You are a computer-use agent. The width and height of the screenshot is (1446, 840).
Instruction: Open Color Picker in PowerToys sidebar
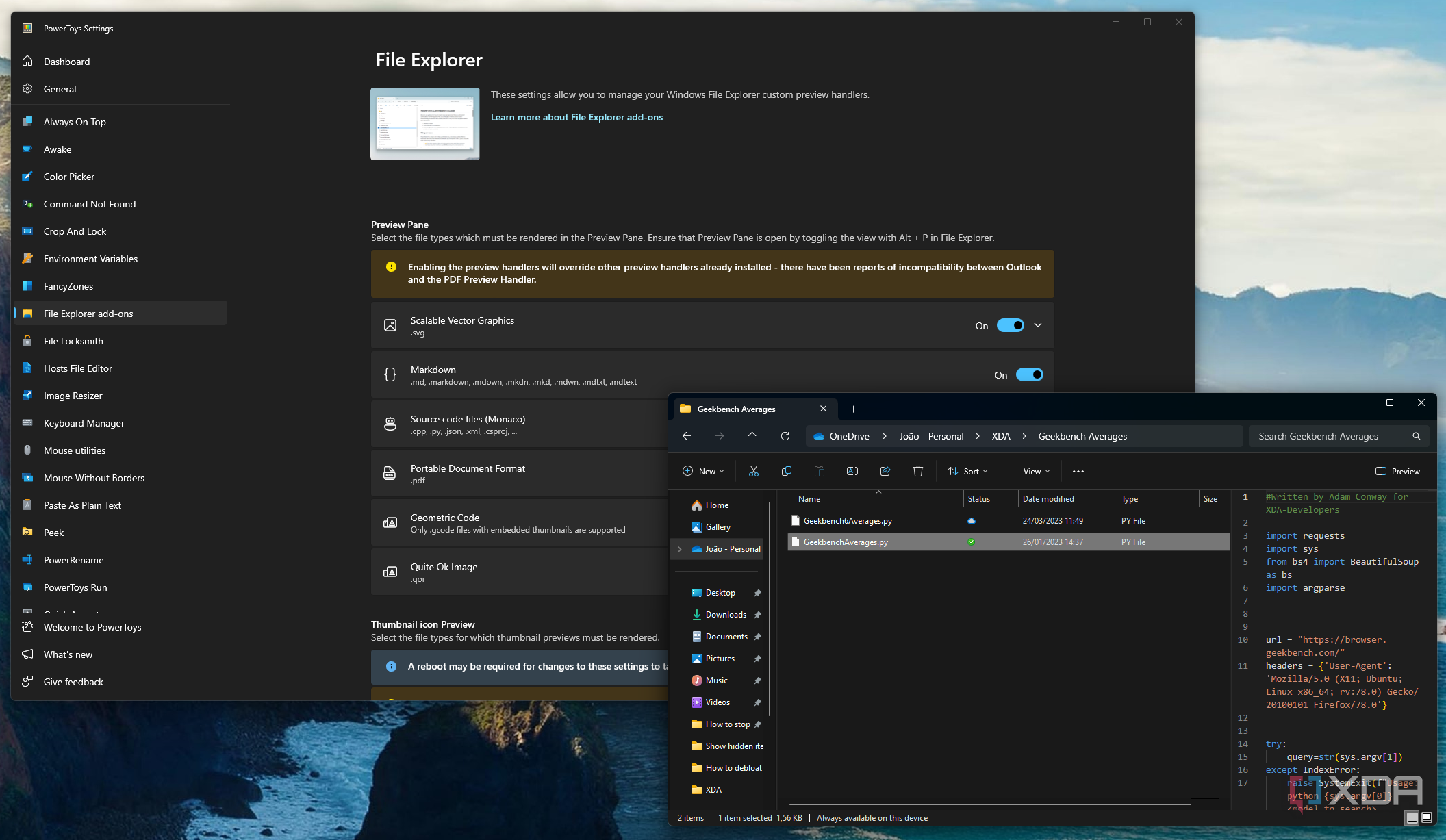[x=120, y=177]
